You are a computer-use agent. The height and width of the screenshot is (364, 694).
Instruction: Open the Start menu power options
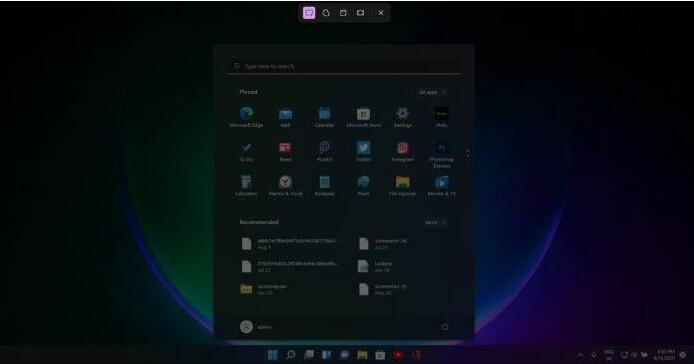click(445, 327)
